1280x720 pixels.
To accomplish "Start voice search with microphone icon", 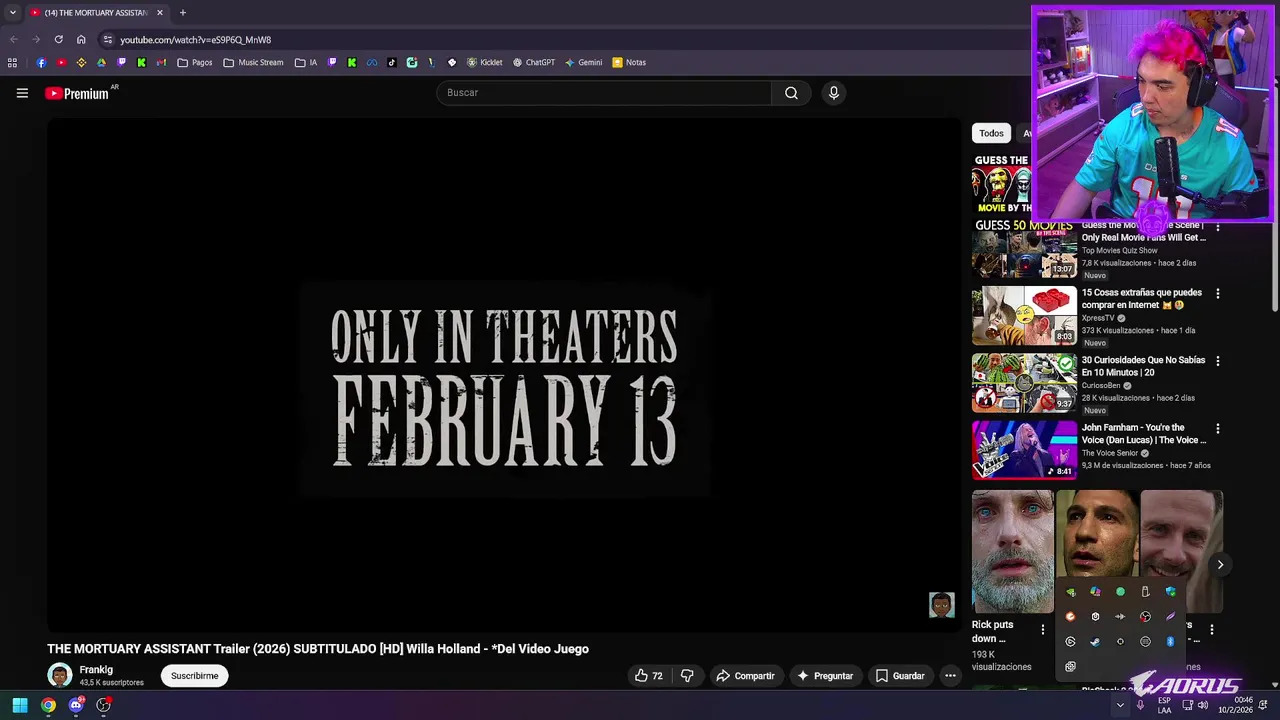I will pyautogui.click(x=834, y=93).
